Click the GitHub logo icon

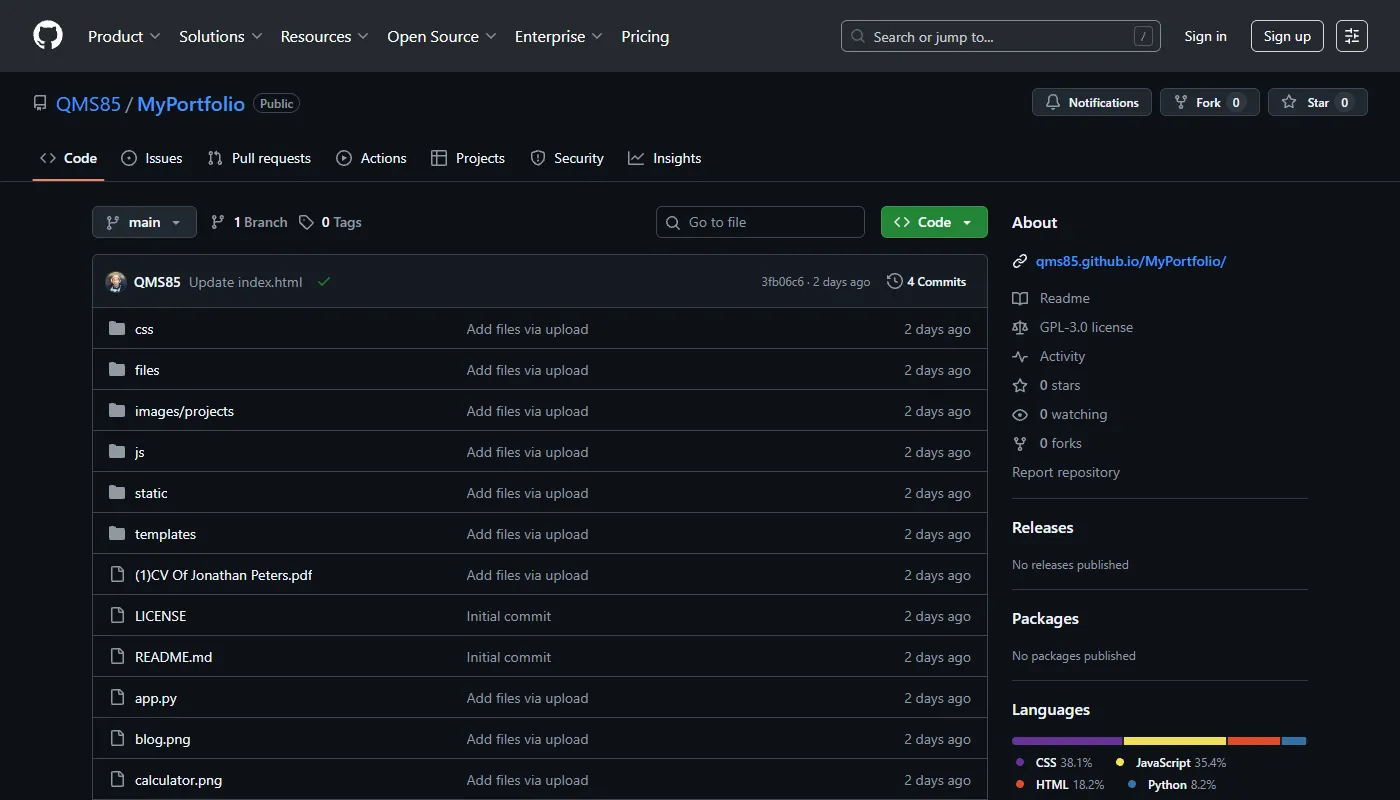coord(48,36)
